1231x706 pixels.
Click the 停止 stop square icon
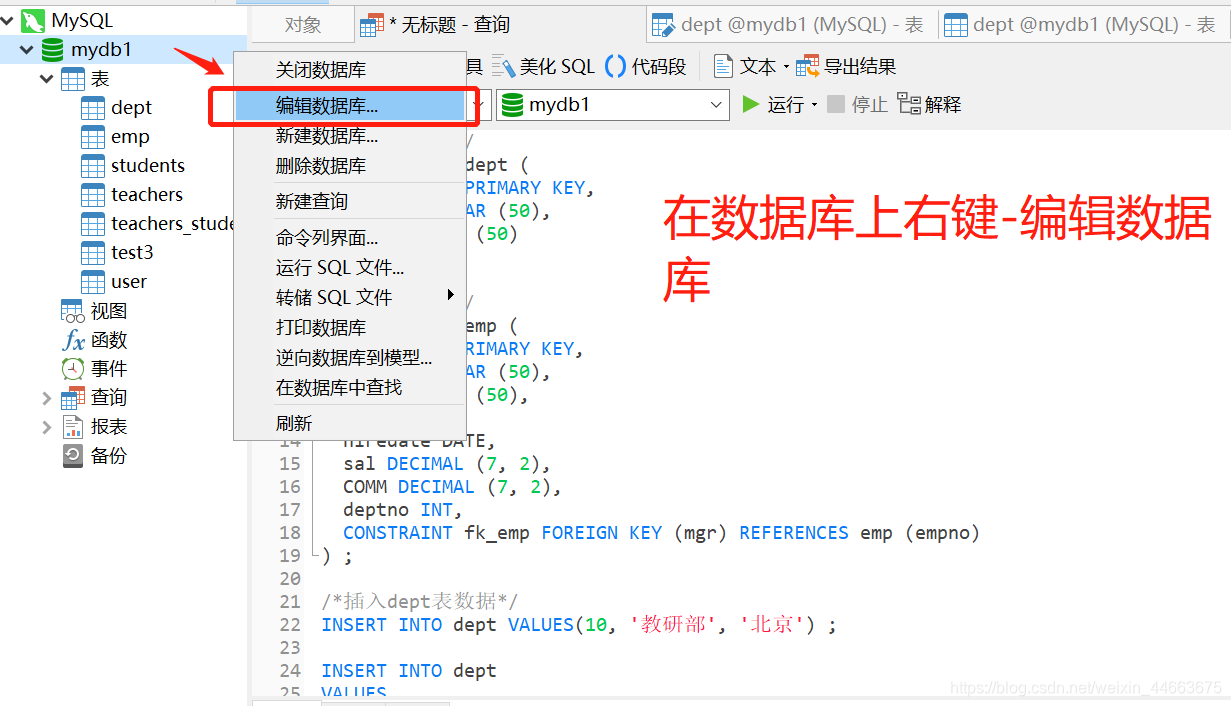[x=836, y=104]
